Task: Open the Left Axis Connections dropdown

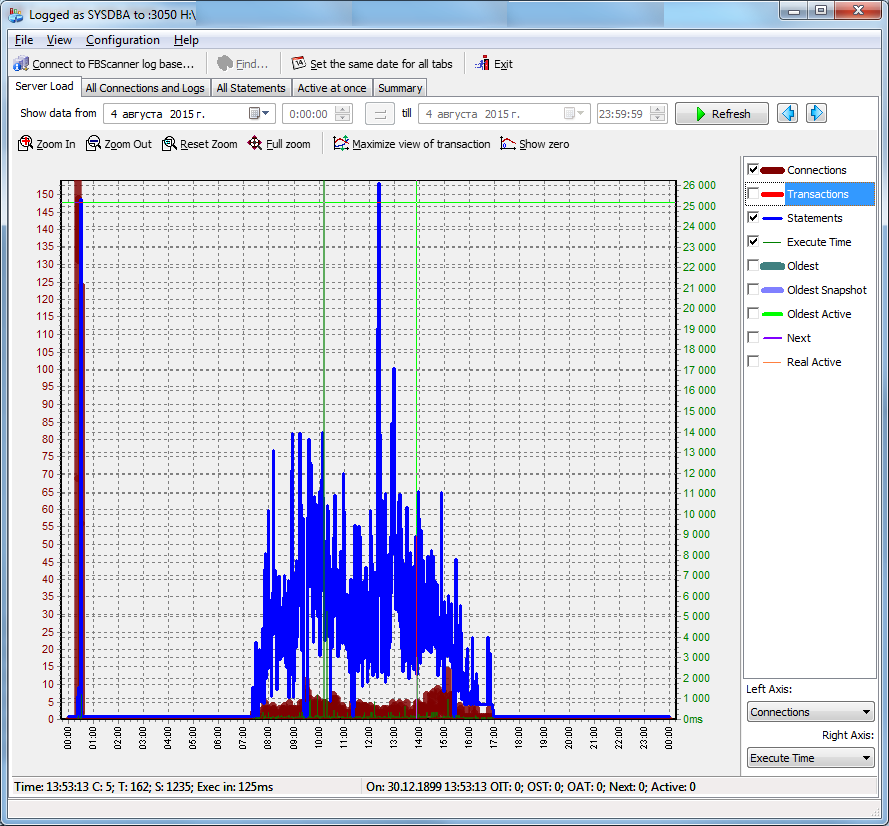Action: (810, 712)
